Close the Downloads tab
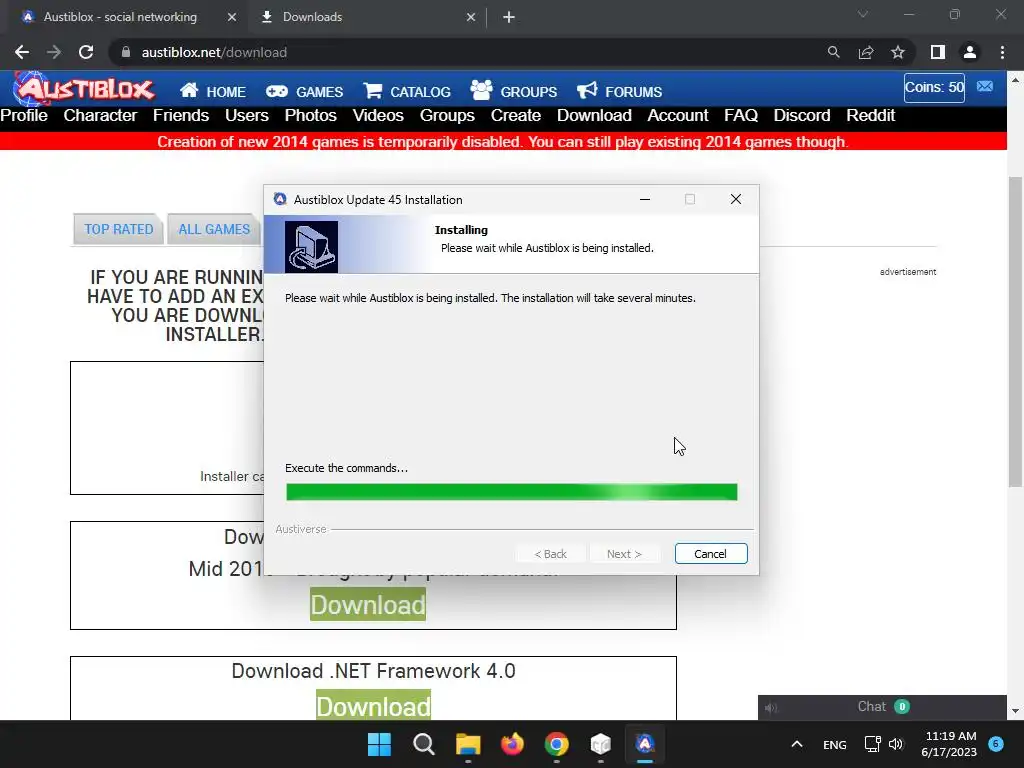Viewport: 1024px width, 768px height. click(471, 17)
